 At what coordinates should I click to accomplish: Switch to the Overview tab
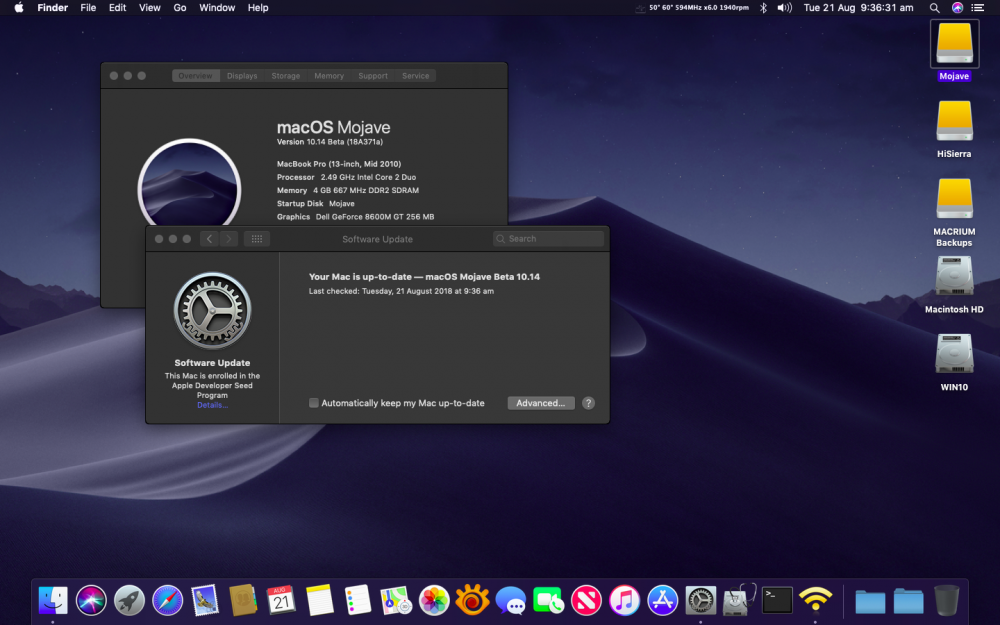(x=195, y=76)
